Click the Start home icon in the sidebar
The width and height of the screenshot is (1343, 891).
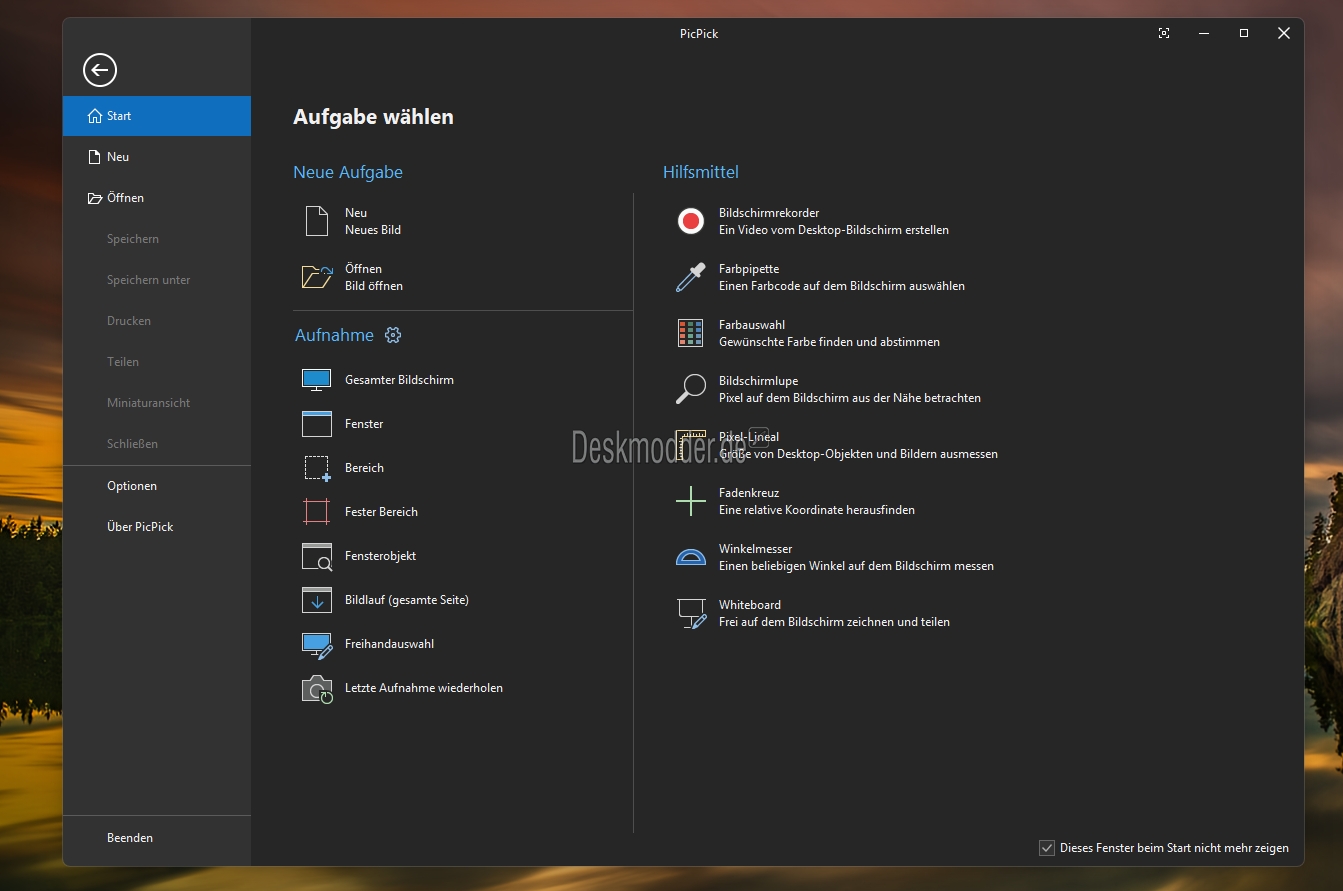click(x=95, y=116)
